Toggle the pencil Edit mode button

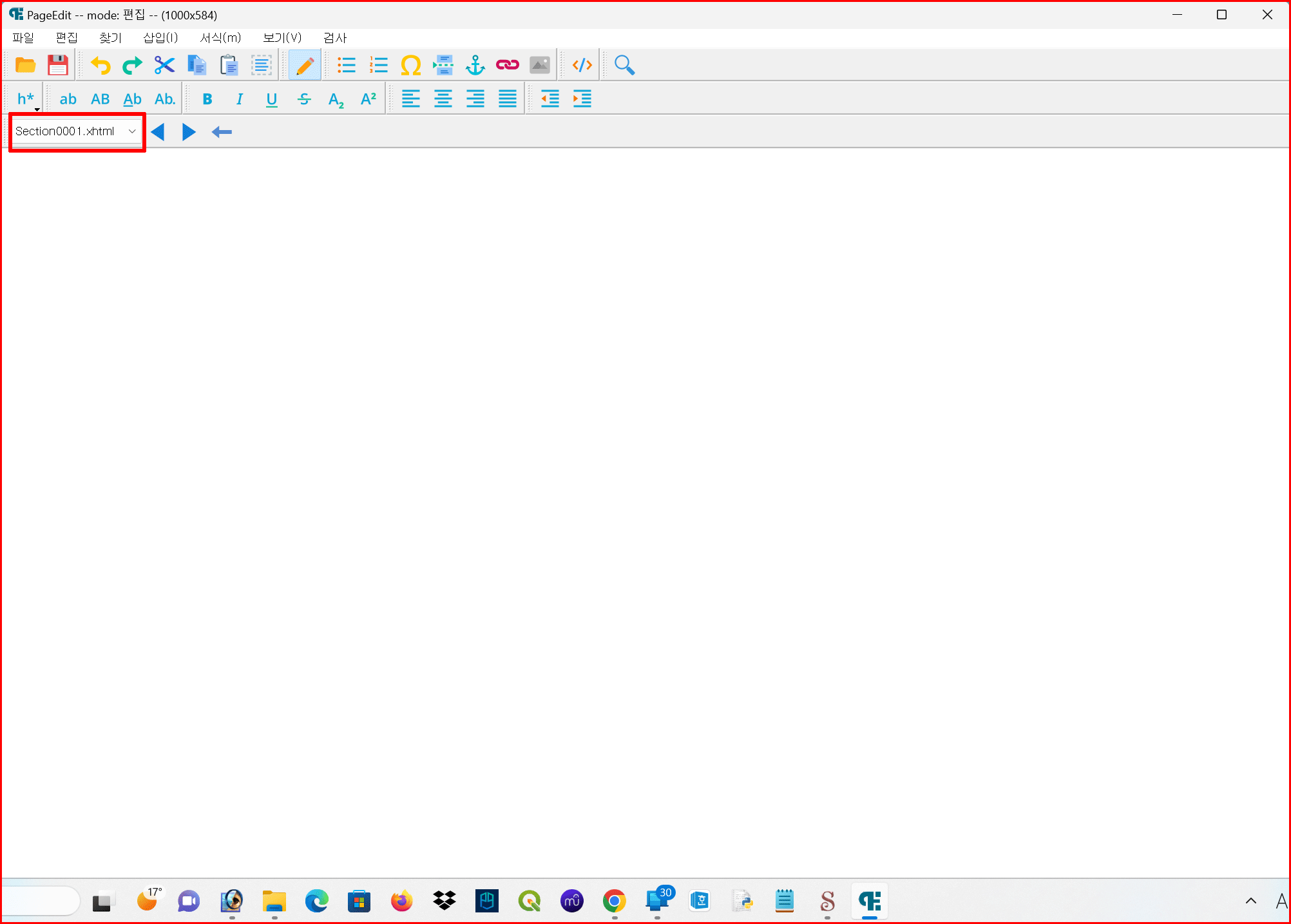point(305,65)
